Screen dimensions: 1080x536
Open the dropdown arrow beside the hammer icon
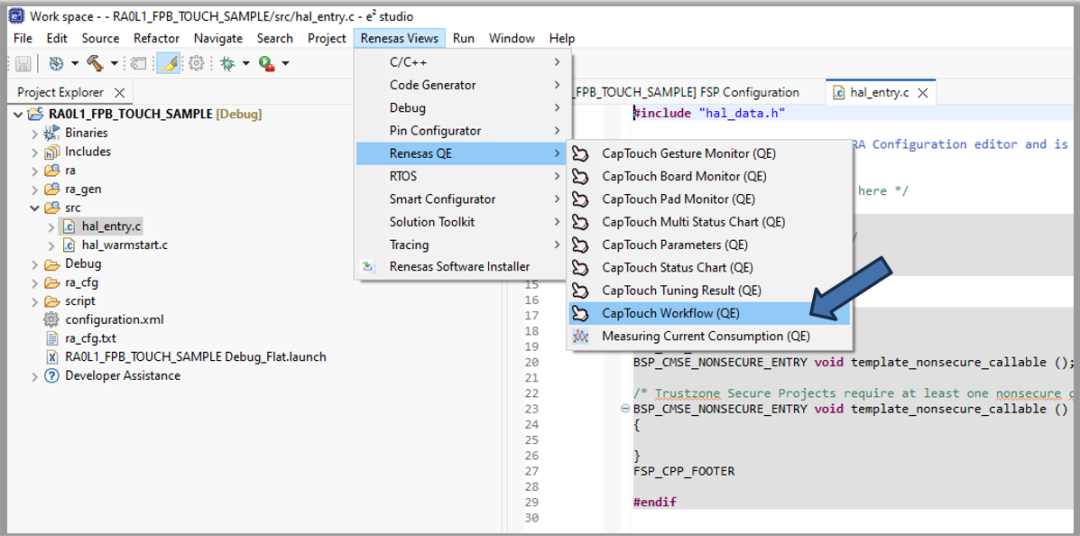113,64
